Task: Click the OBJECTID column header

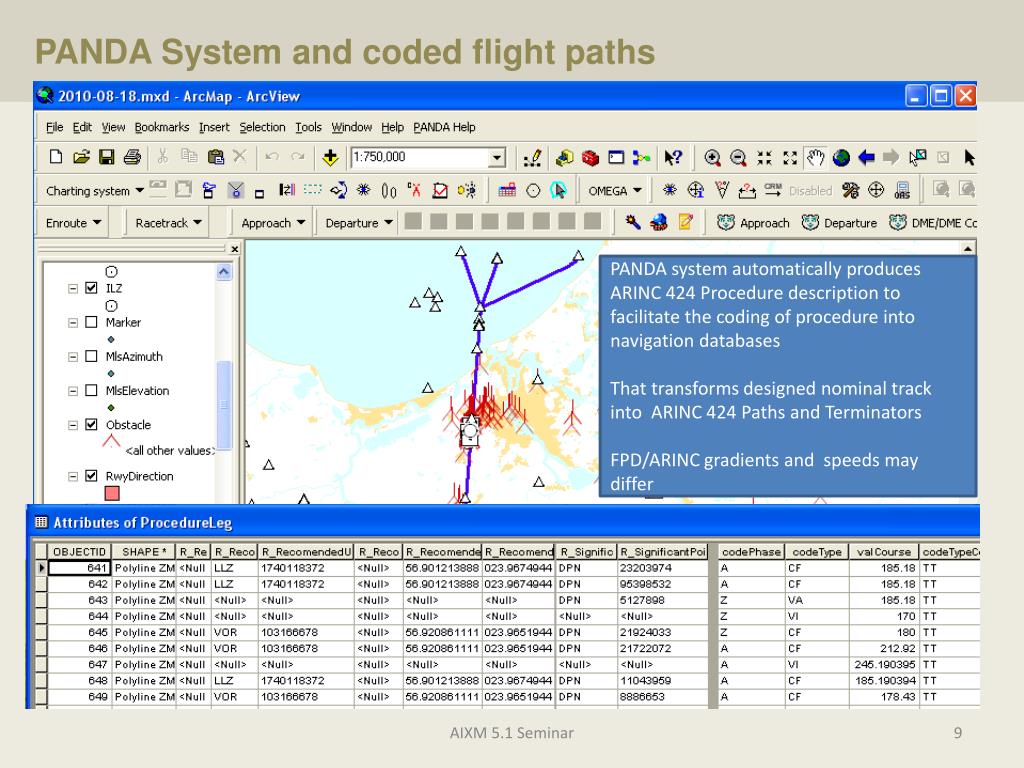Action: point(79,552)
